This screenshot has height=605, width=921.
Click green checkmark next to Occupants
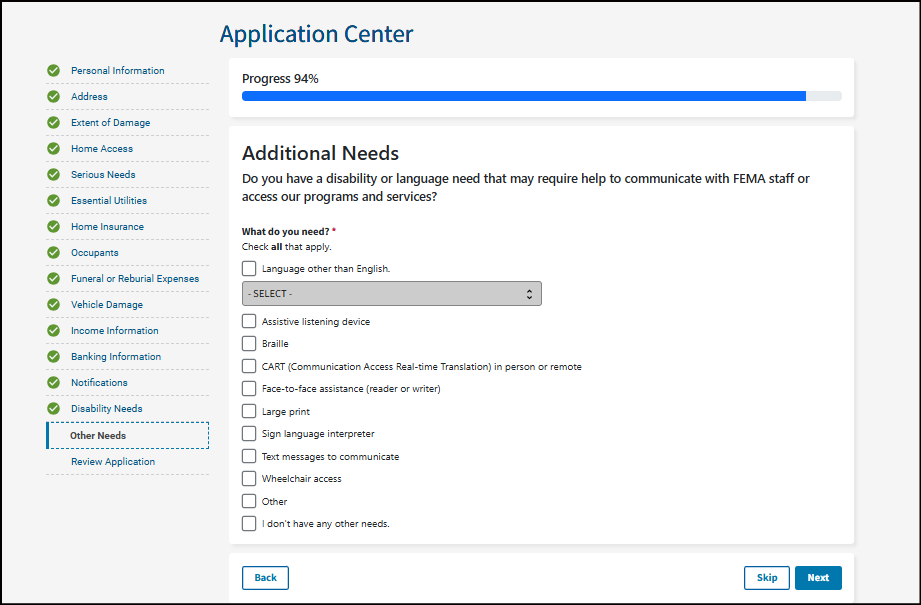tap(54, 253)
